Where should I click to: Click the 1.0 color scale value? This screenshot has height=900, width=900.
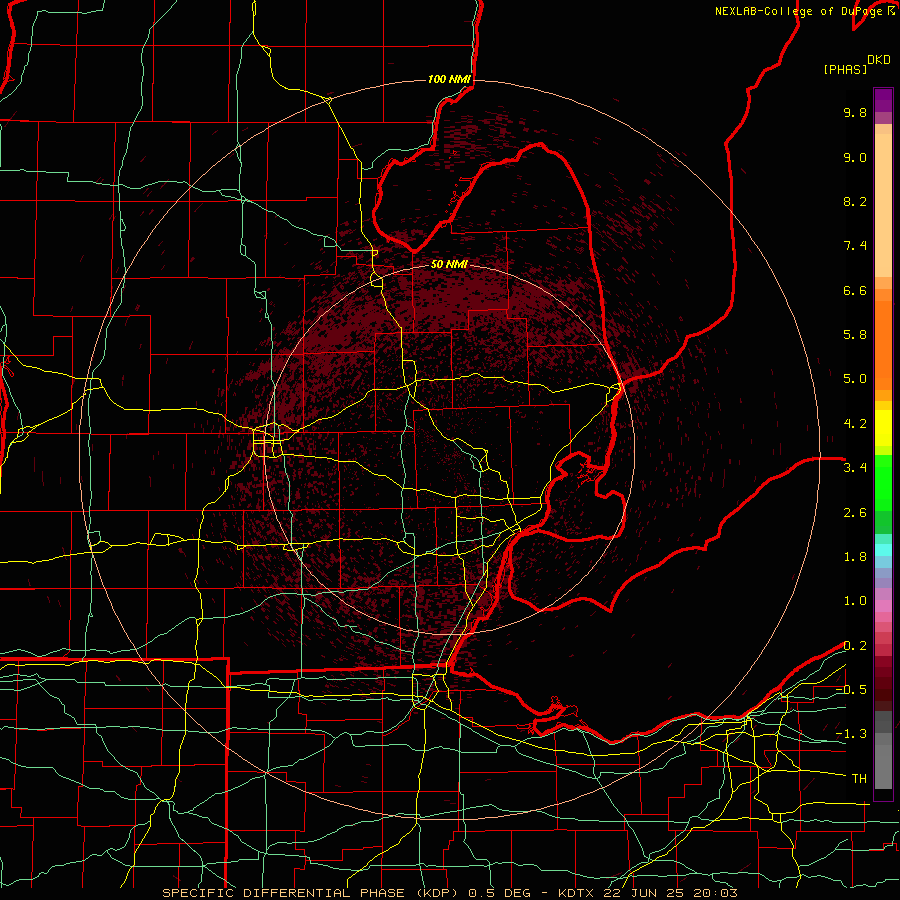coord(855,601)
